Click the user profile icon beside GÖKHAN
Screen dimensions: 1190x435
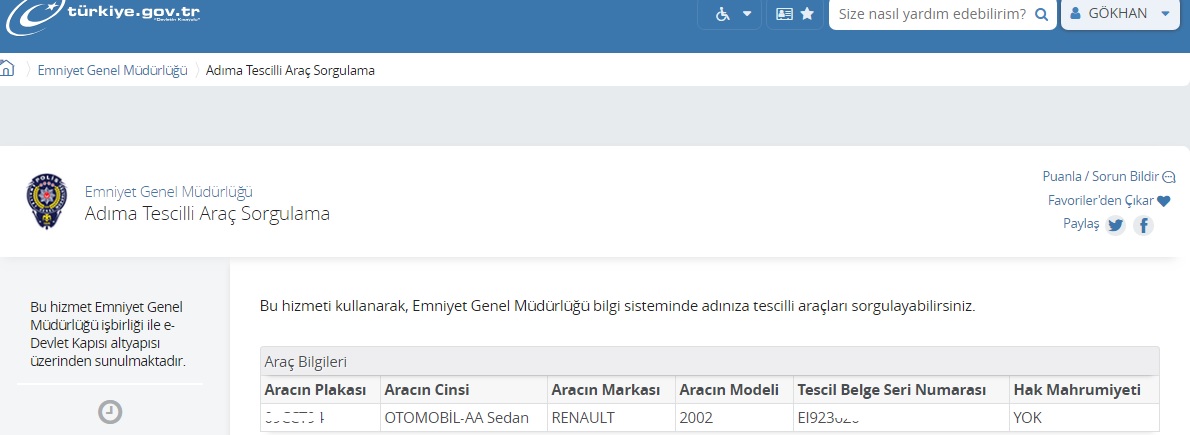coord(1075,14)
